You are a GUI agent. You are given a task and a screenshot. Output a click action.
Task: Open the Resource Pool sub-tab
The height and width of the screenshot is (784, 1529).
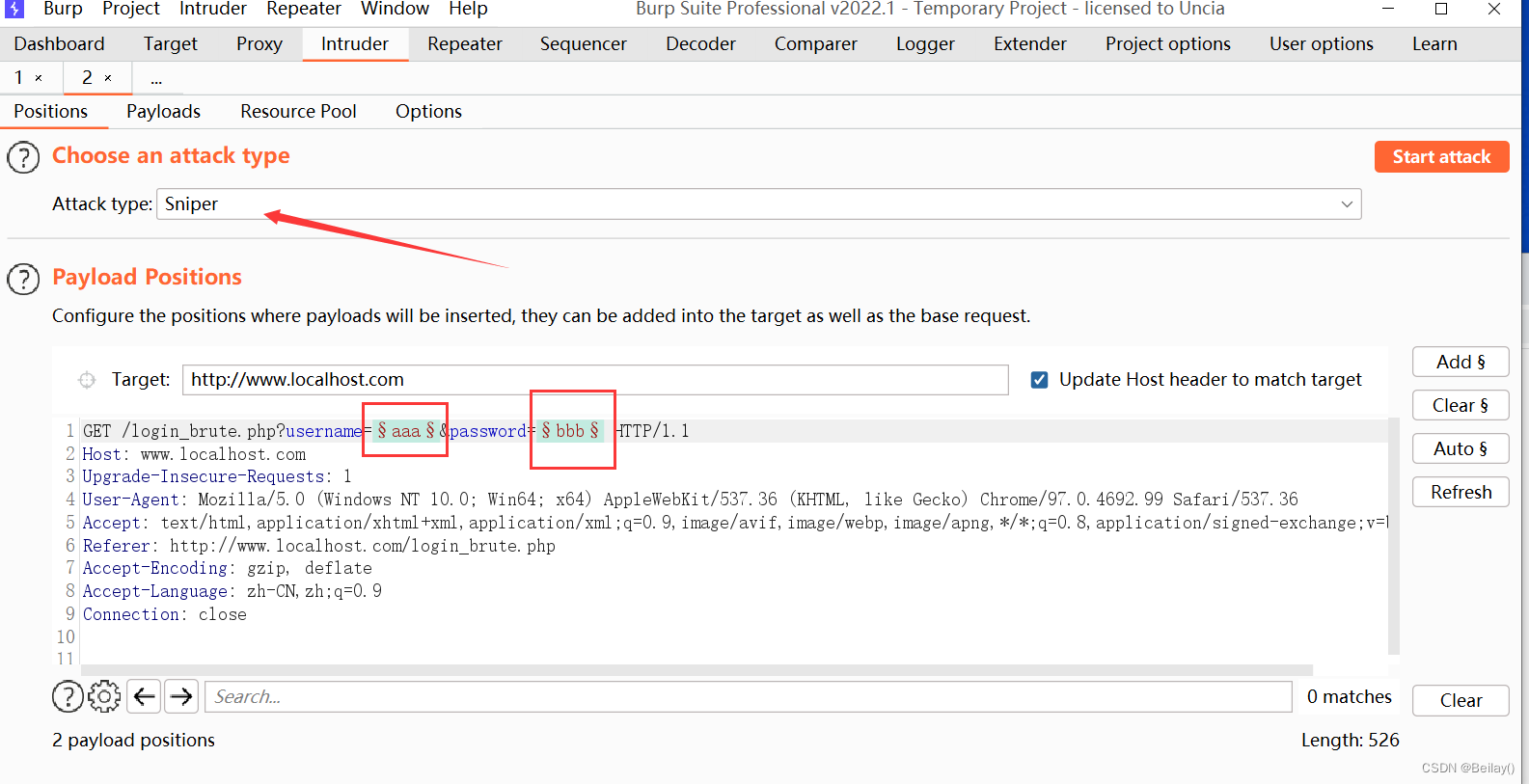[x=298, y=112]
